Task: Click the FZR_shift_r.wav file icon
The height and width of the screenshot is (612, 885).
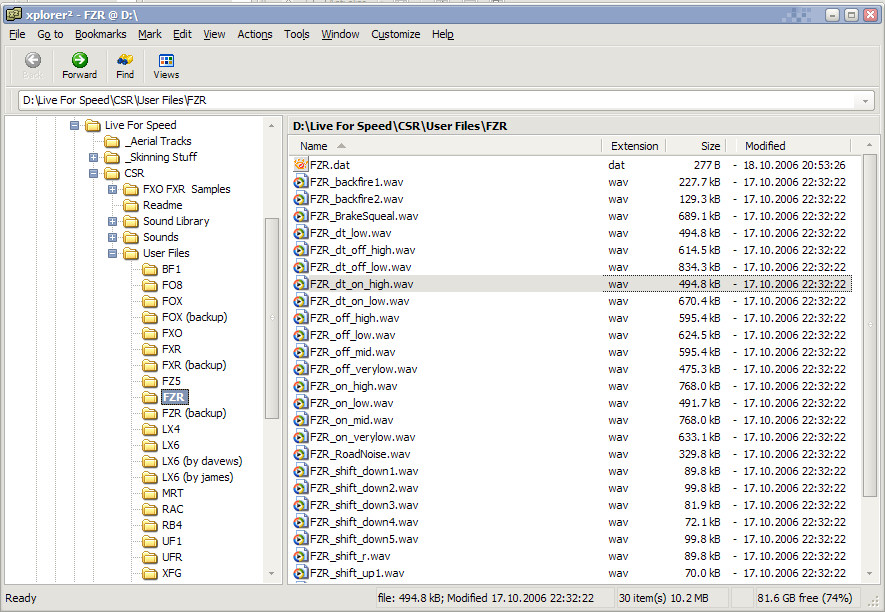Action: (x=300, y=556)
